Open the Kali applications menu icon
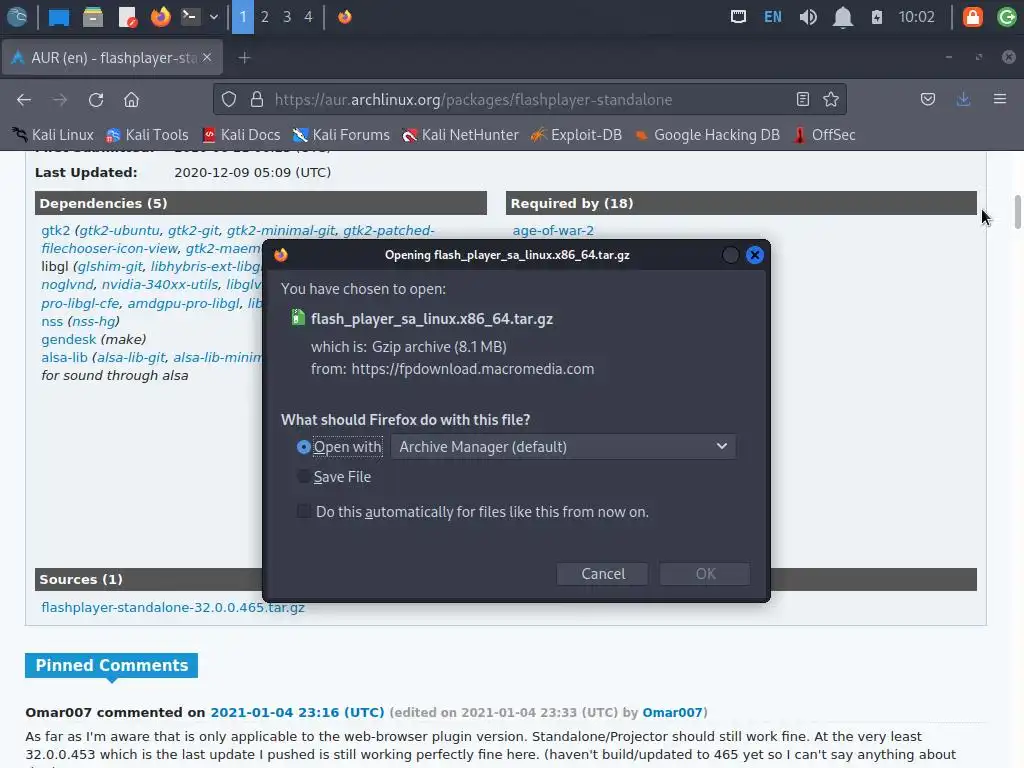This screenshot has height=768, width=1024. coord(17,16)
